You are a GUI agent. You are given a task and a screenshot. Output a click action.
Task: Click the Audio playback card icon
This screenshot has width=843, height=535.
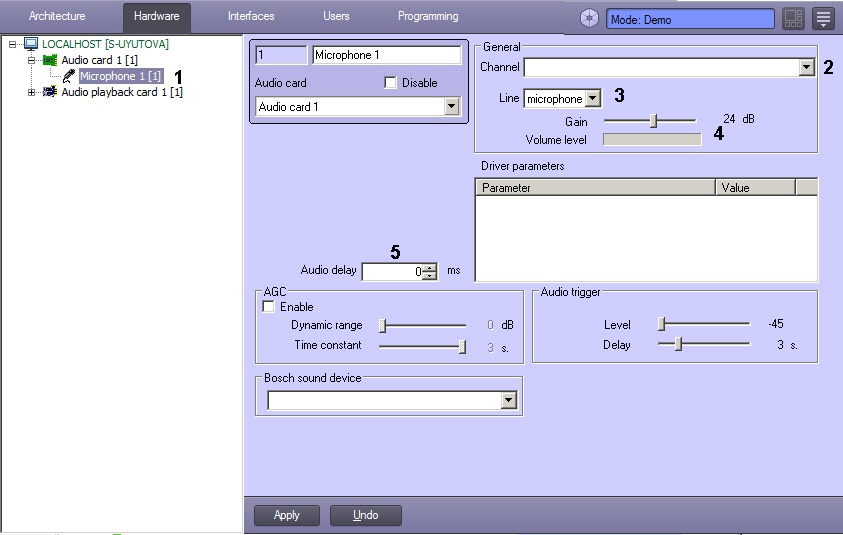(50, 92)
